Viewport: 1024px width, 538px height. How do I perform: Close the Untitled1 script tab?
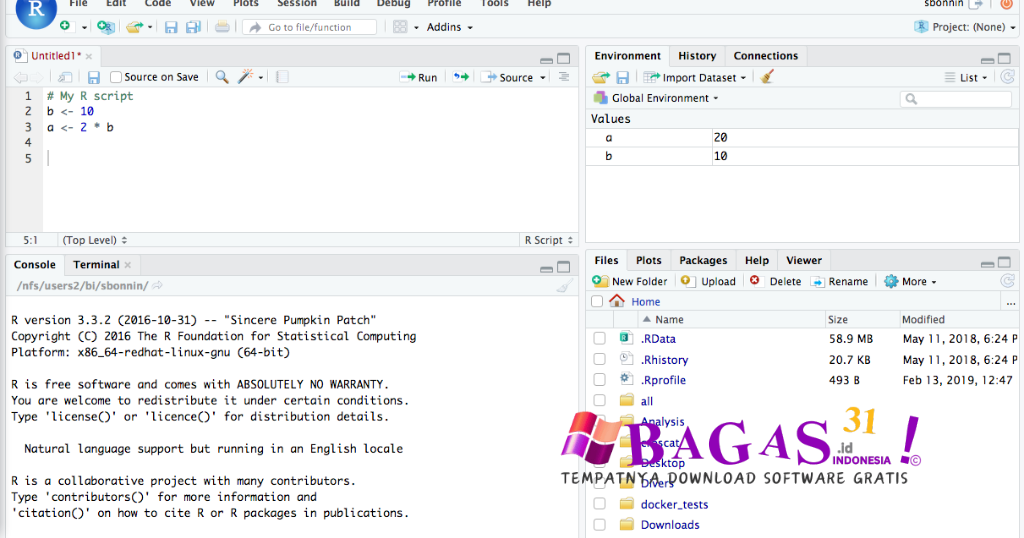(x=89, y=56)
